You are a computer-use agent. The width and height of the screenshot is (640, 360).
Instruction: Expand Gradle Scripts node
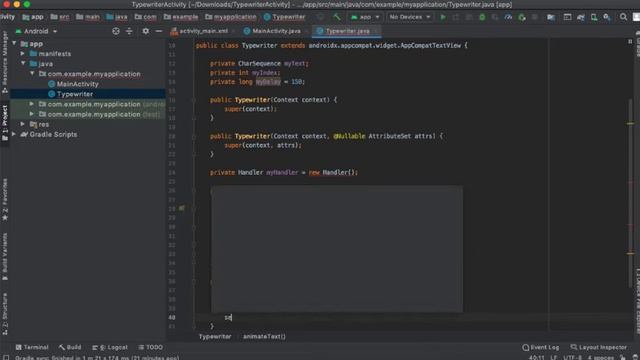pos(14,134)
